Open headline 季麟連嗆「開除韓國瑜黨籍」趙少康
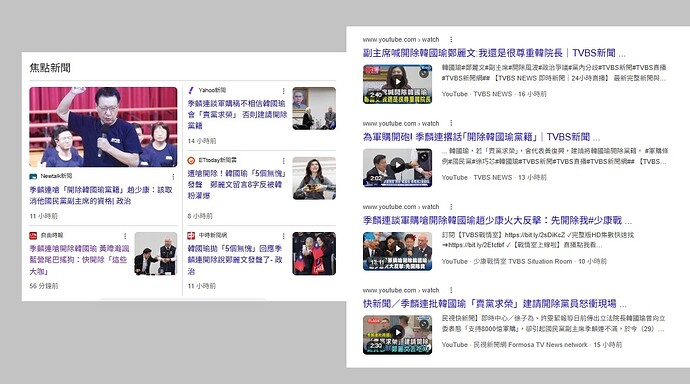 click(x=101, y=195)
